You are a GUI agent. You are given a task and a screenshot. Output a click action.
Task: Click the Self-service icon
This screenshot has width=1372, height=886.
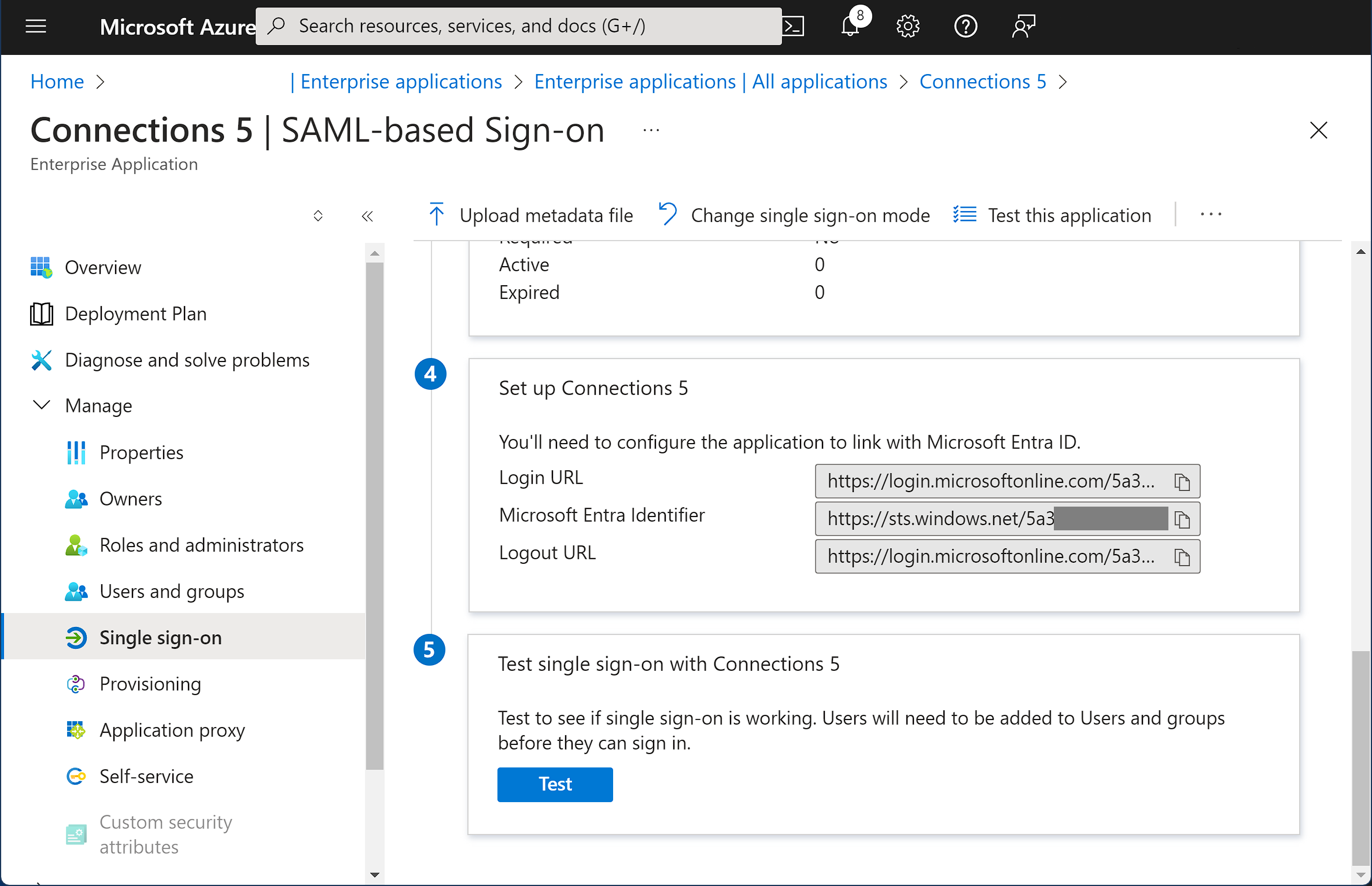[76, 776]
